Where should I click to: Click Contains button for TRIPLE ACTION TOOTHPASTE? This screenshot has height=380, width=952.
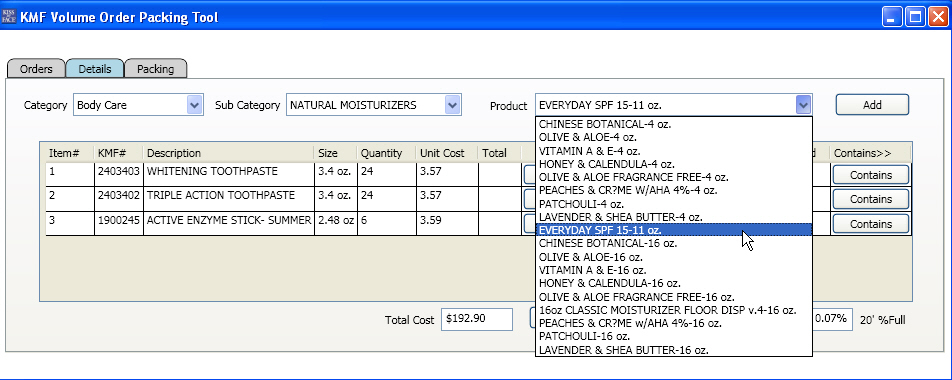click(871, 199)
